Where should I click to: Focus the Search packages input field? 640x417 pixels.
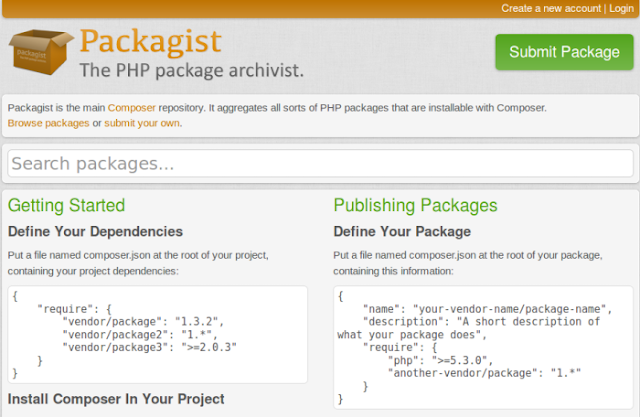point(320,163)
